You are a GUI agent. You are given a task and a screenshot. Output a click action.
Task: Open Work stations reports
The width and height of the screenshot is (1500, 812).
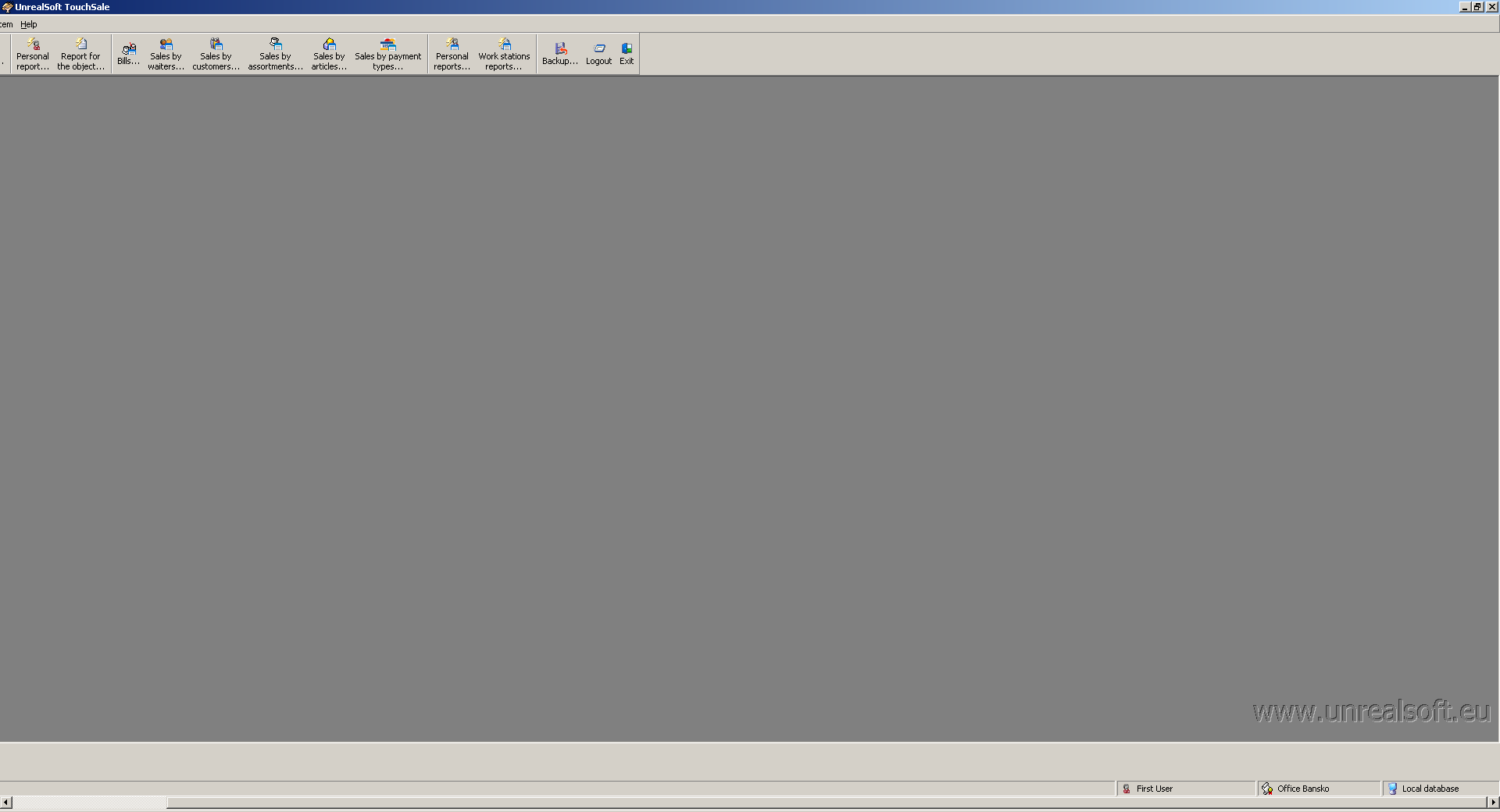[504, 54]
